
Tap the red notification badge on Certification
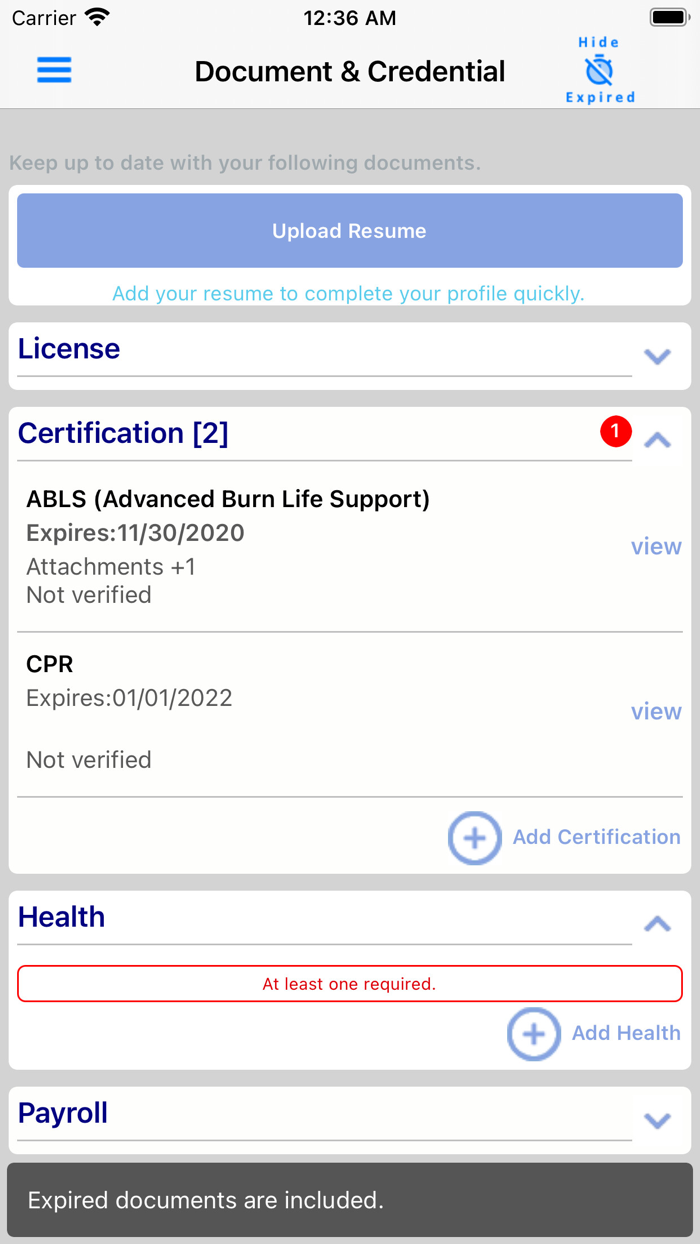616,432
